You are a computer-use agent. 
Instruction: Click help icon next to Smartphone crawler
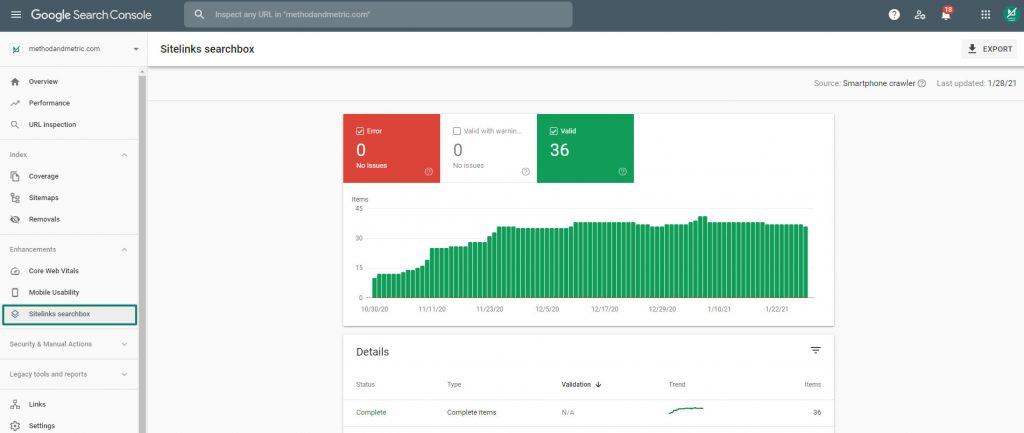[x=921, y=84]
